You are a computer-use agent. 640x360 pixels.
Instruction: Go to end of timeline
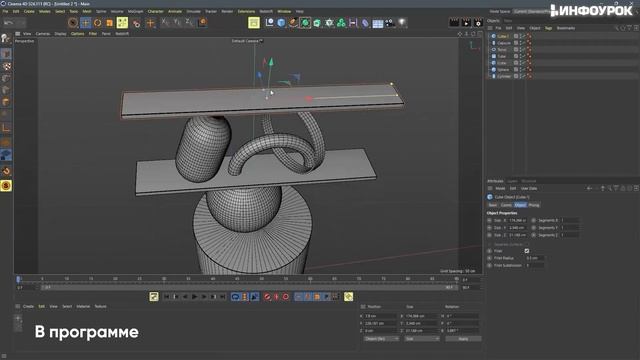(x=222, y=297)
